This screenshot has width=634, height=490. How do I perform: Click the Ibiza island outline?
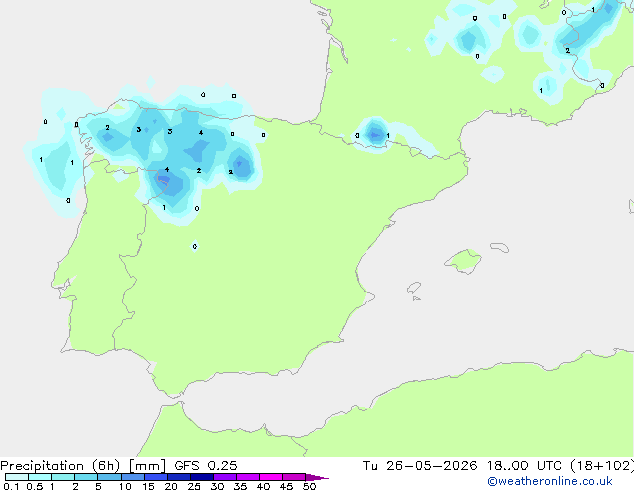click(x=414, y=288)
